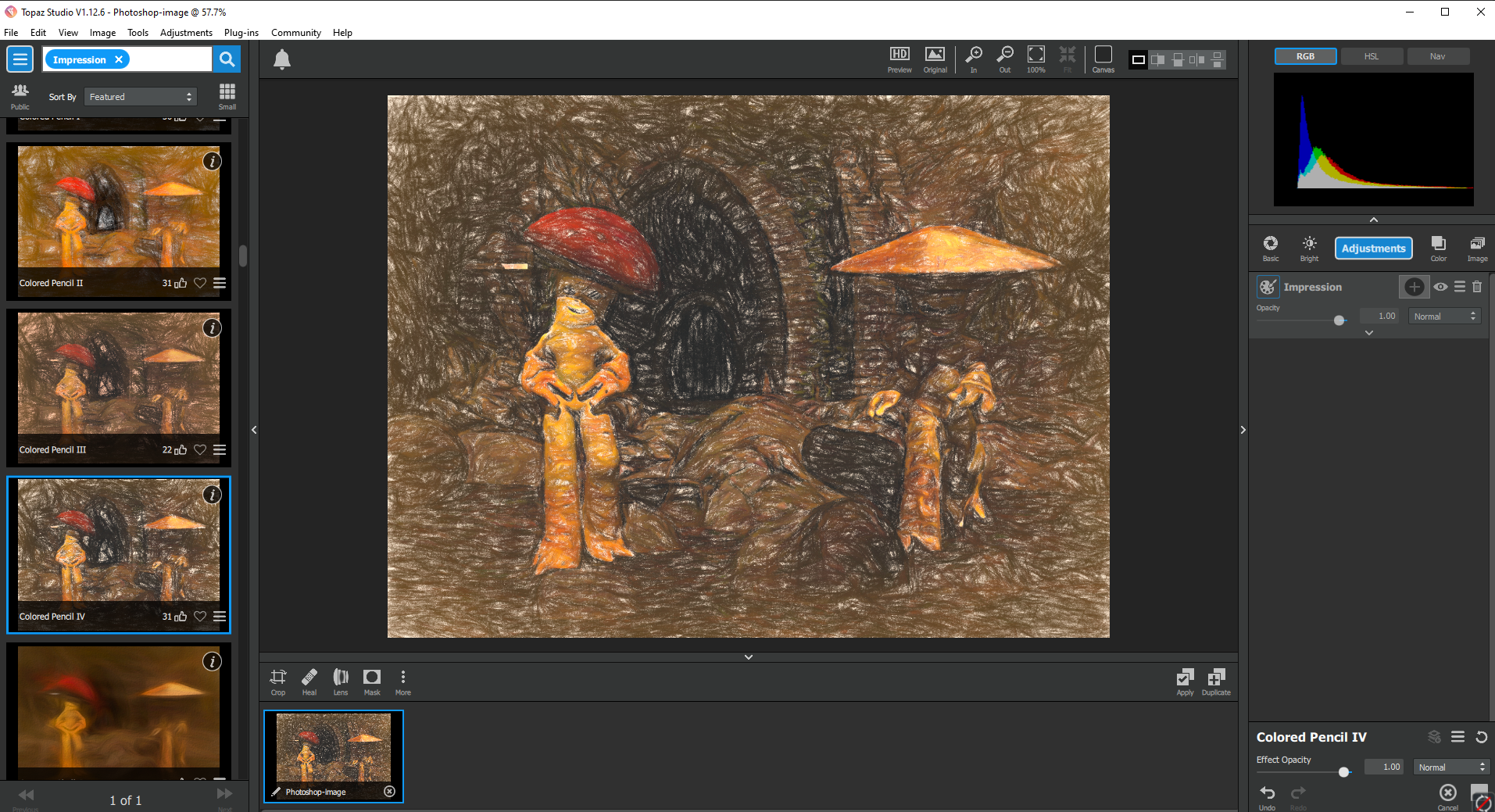Collapse the histogram panel with the up chevron
Screen dimensions: 1495x812
(1374, 220)
